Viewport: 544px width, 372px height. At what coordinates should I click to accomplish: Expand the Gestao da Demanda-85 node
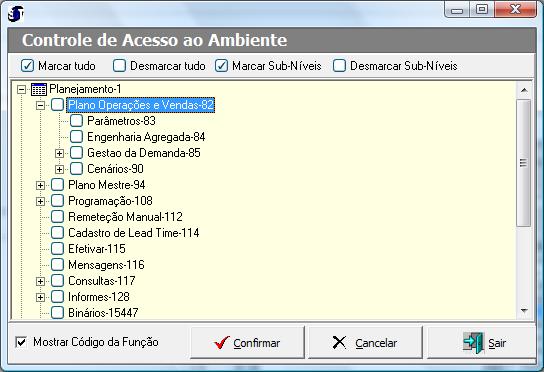pos(59,153)
